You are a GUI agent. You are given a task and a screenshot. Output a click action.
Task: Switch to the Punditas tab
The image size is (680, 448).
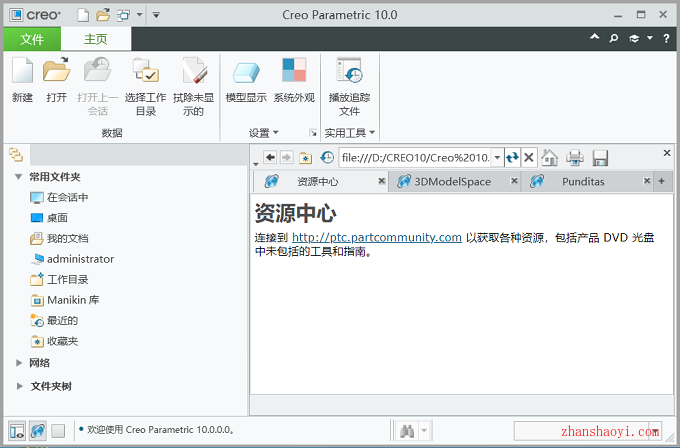(583, 181)
